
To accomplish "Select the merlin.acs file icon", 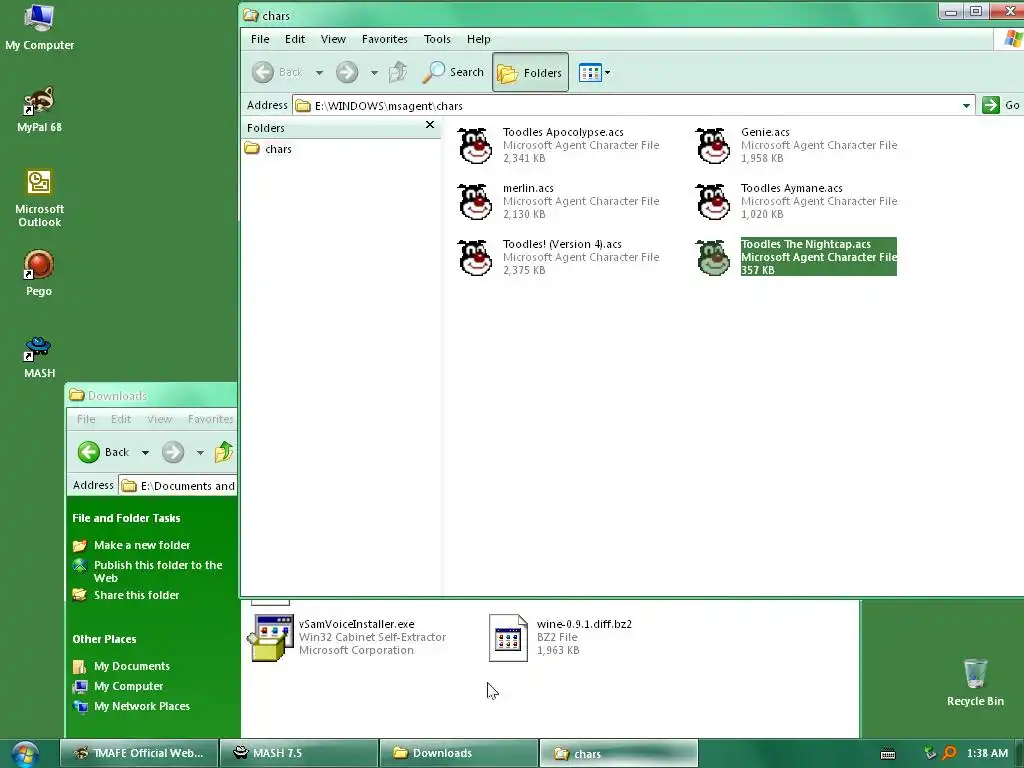I will (475, 201).
